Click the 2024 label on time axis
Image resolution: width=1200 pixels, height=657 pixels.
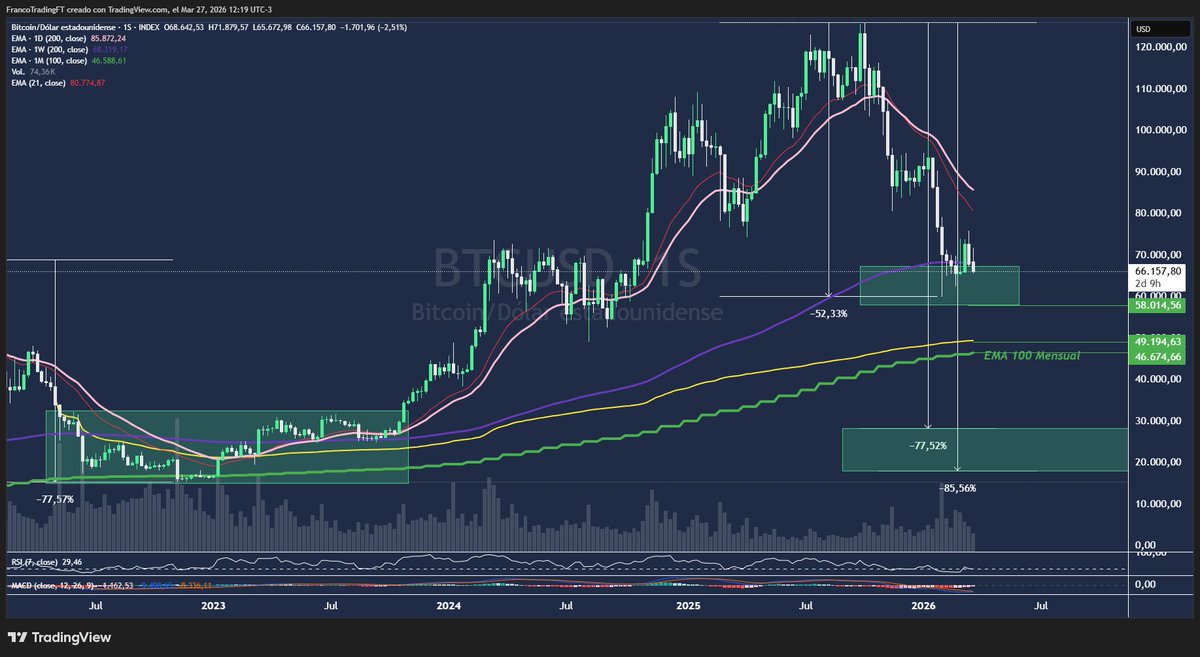[x=449, y=606]
